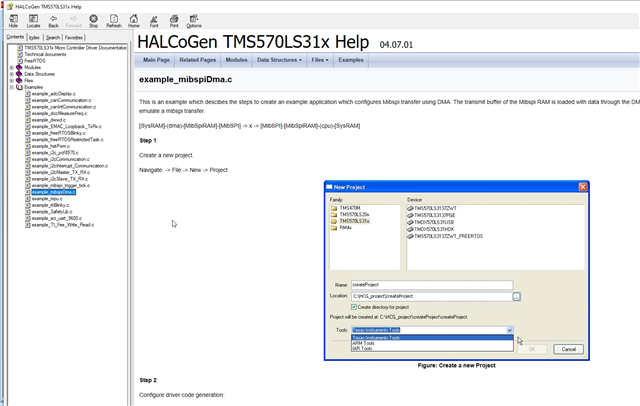The width and height of the screenshot is (640, 406).
Task: Click Cancel in the New Project figure
Action: tap(569, 349)
